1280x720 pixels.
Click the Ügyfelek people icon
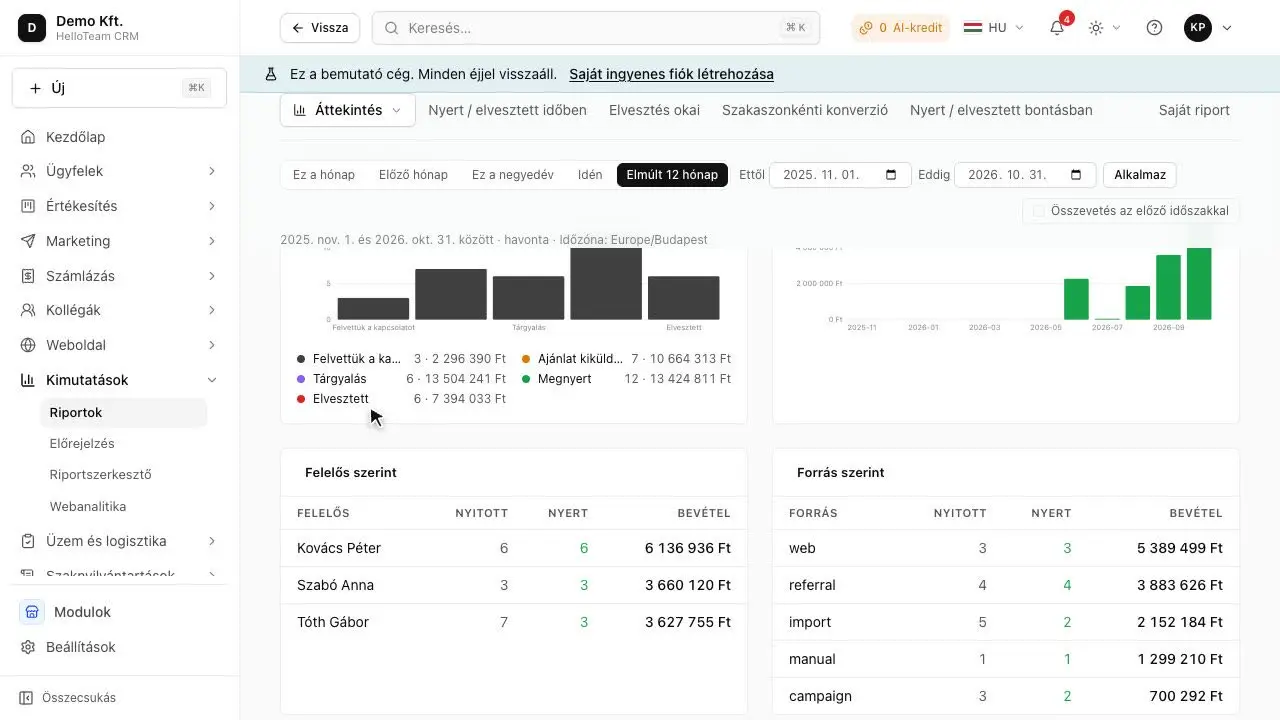(28, 171)
